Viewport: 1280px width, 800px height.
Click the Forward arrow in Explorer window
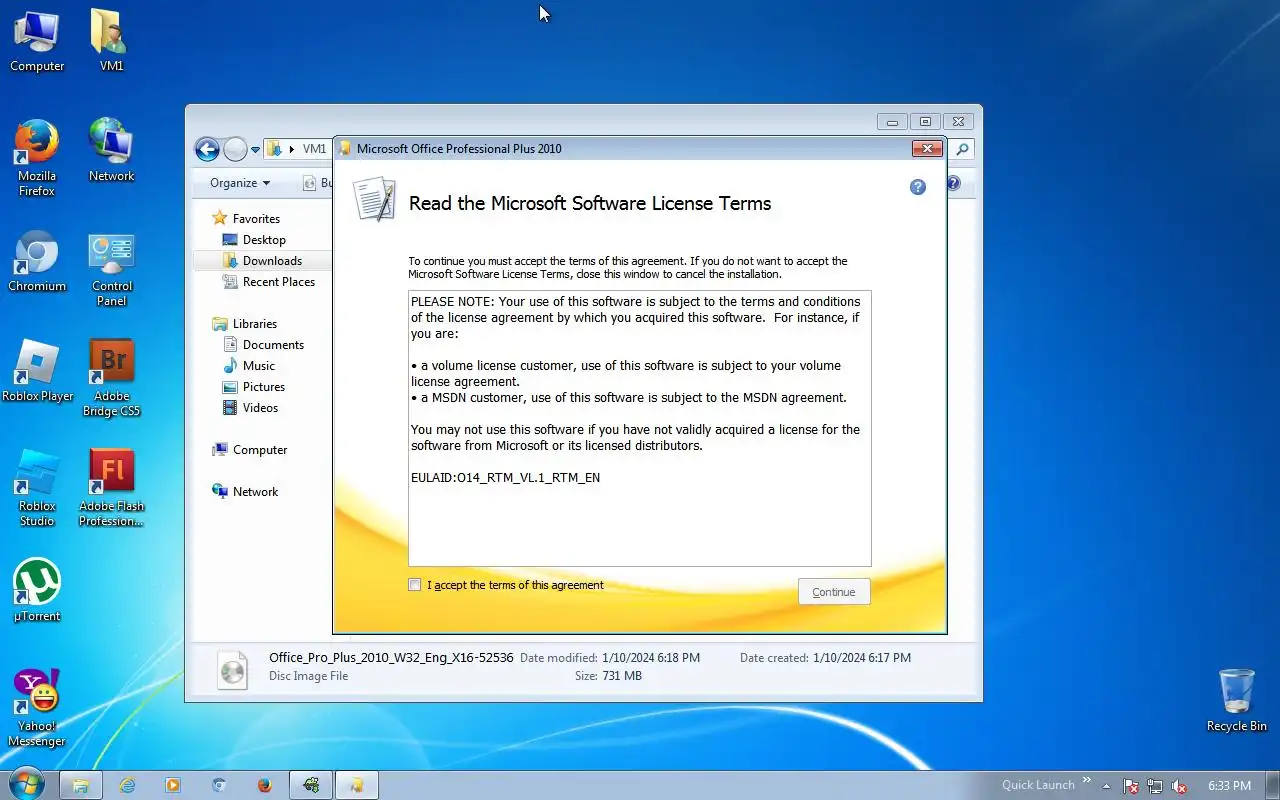tap(235, 149)
